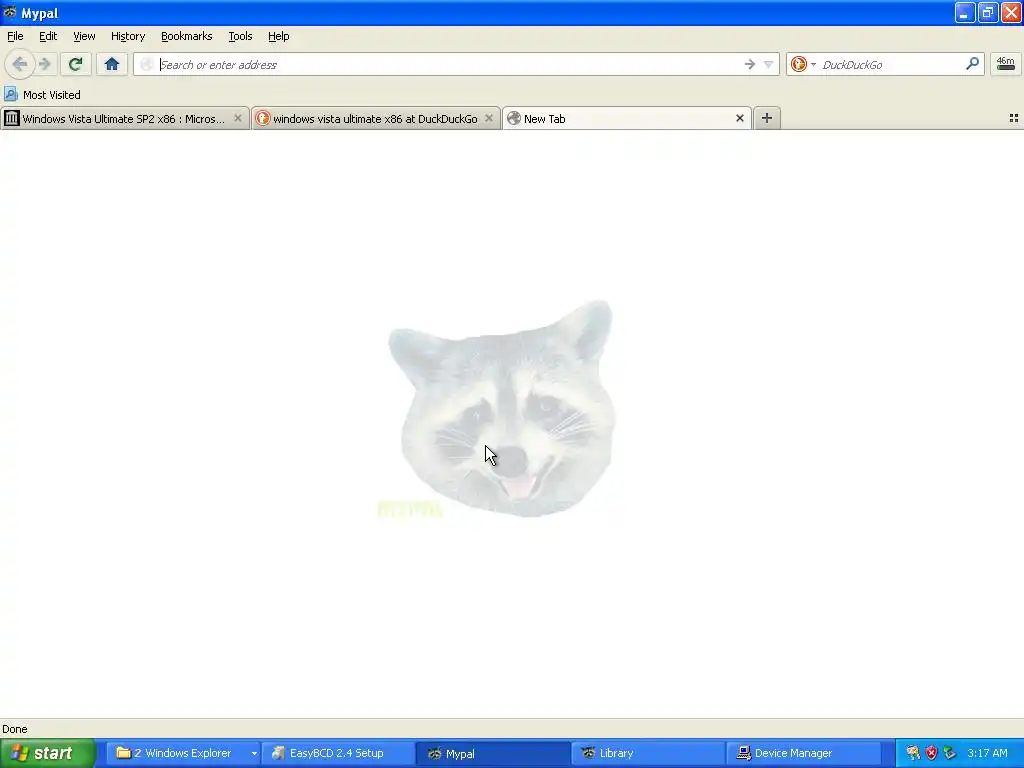Click the Windows Start button
The image size is (1024, 768).
[x=47, y=753]
